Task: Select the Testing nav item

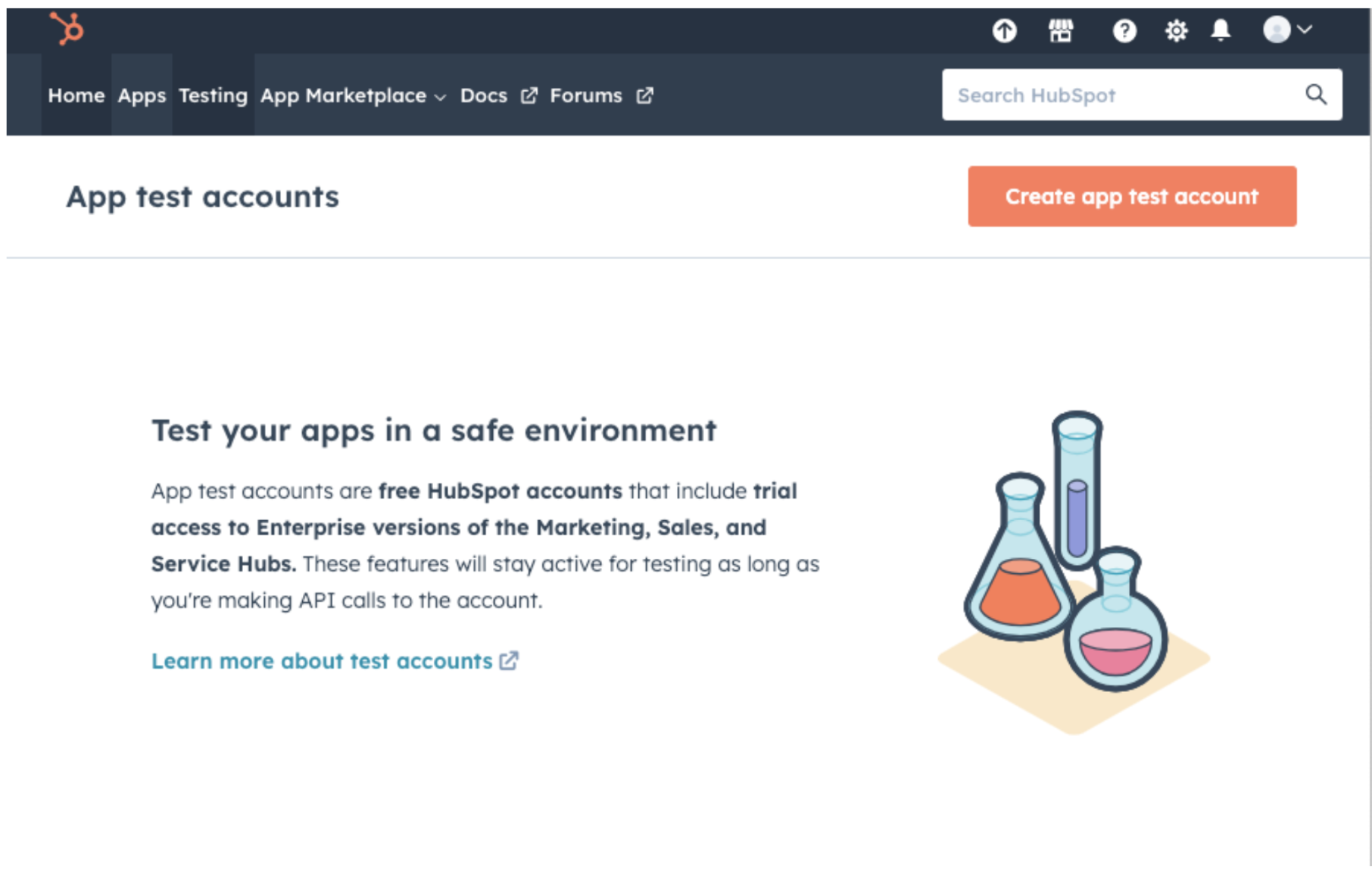Action: (x=213, y=95)
